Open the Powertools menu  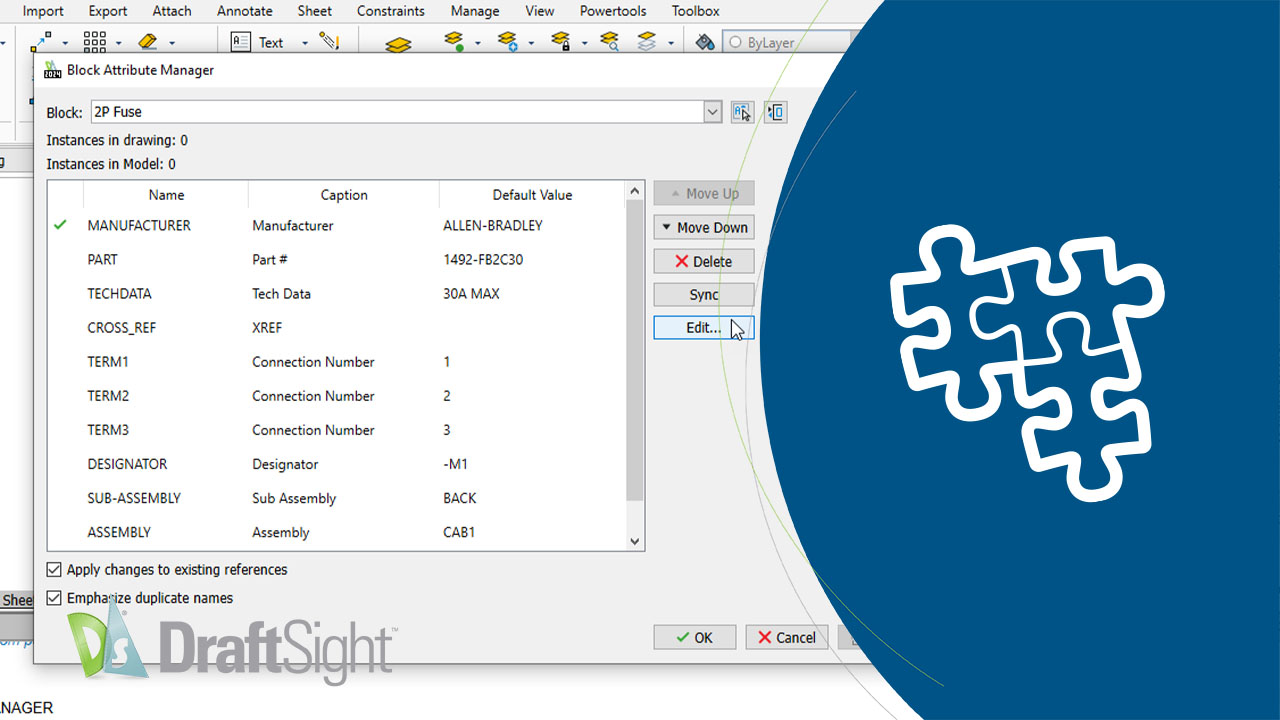click(613, 11)
